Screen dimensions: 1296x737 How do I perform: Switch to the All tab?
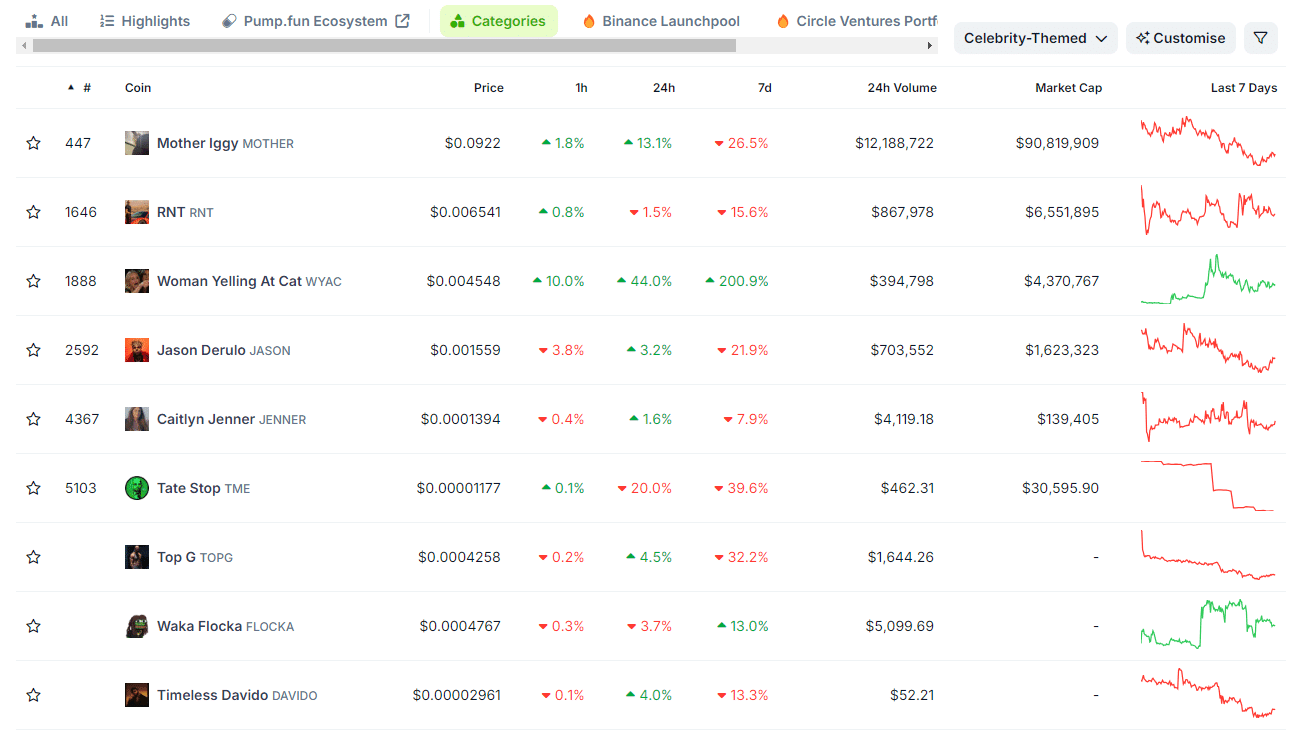(47, 21)
